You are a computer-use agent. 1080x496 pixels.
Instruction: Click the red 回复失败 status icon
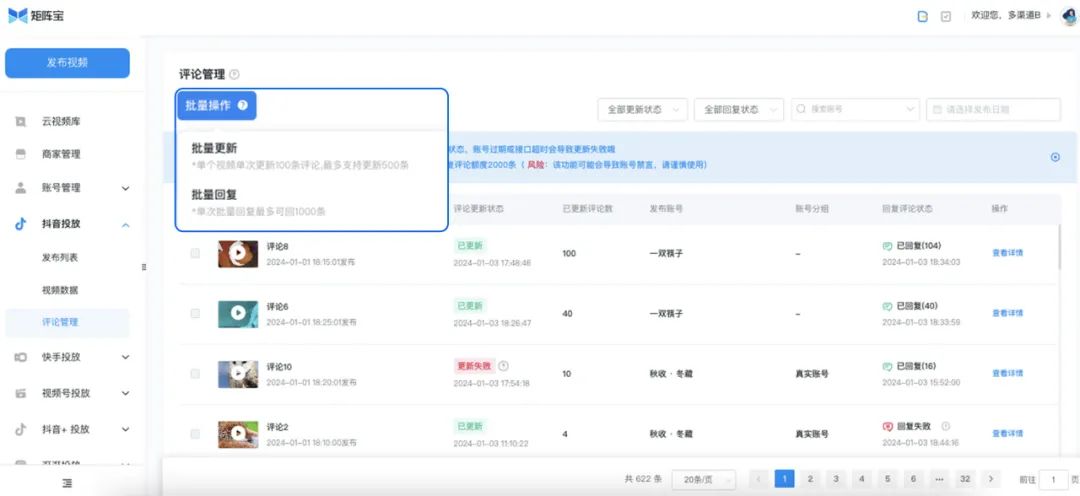pyautogui.click(x=888, y=426)
